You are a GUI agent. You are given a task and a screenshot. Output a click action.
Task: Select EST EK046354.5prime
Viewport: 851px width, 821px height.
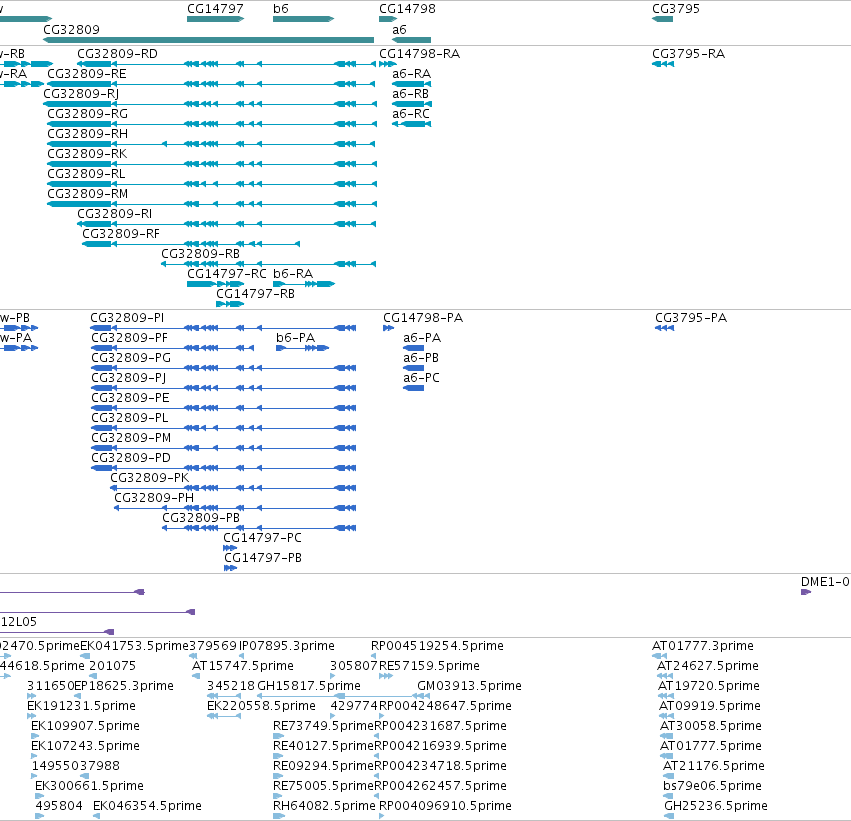(96, 816)
